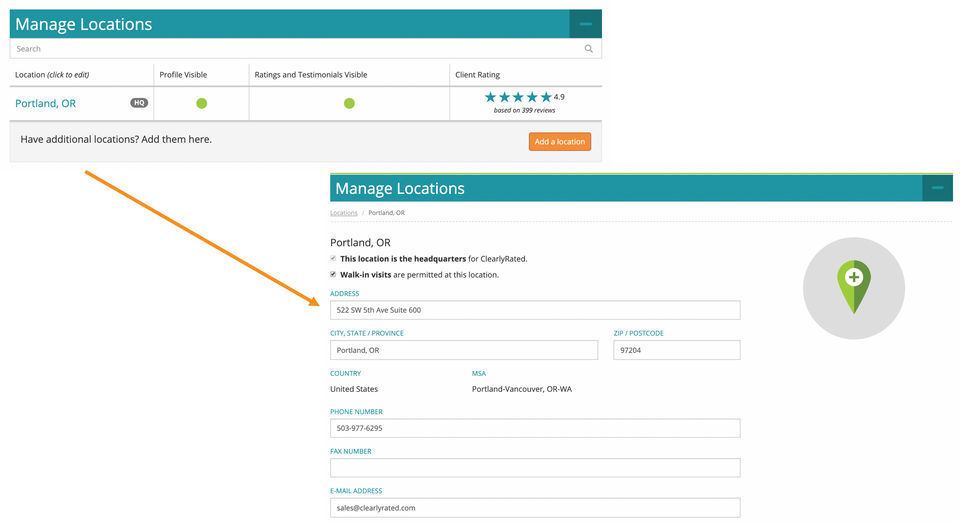Click the Add a location button
960x531 pixels.
[x=560, y=141]
